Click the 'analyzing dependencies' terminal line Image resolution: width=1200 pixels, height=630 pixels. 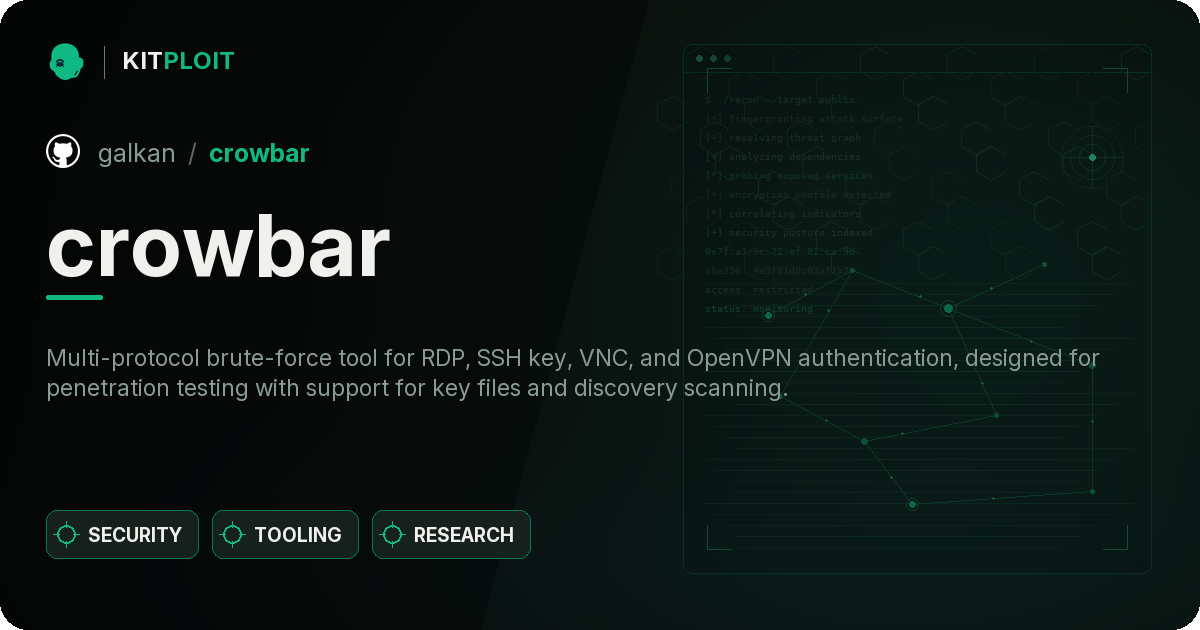[782, 157]
